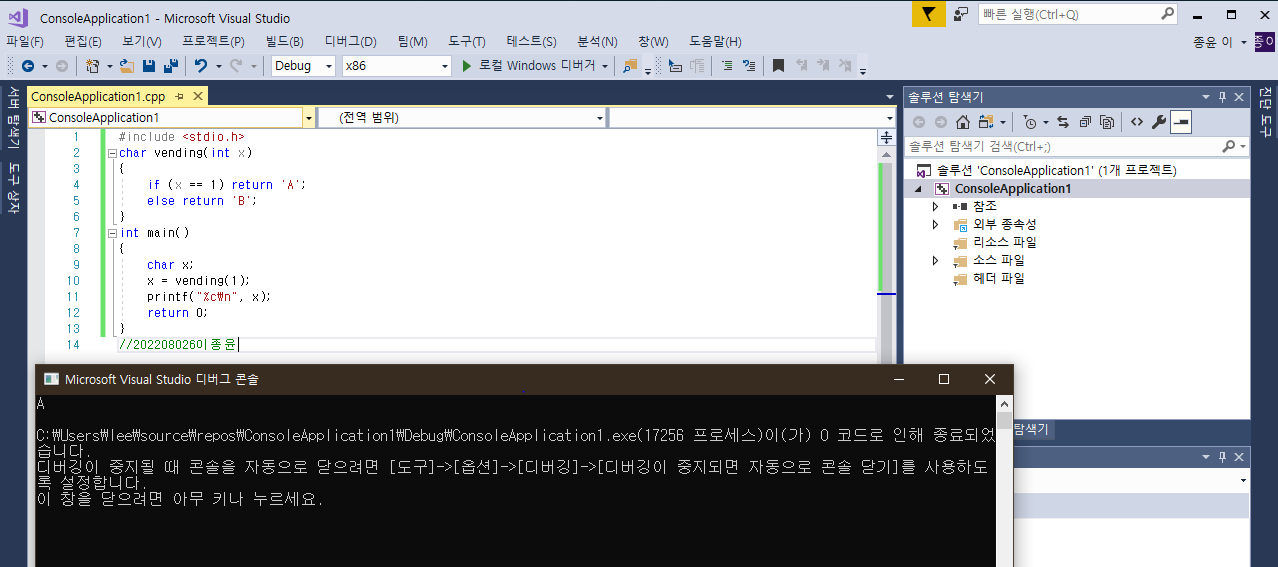1278x567 pixels.
Task: Toggle bookmark with the bookmark icon
Action: point(778,66)
